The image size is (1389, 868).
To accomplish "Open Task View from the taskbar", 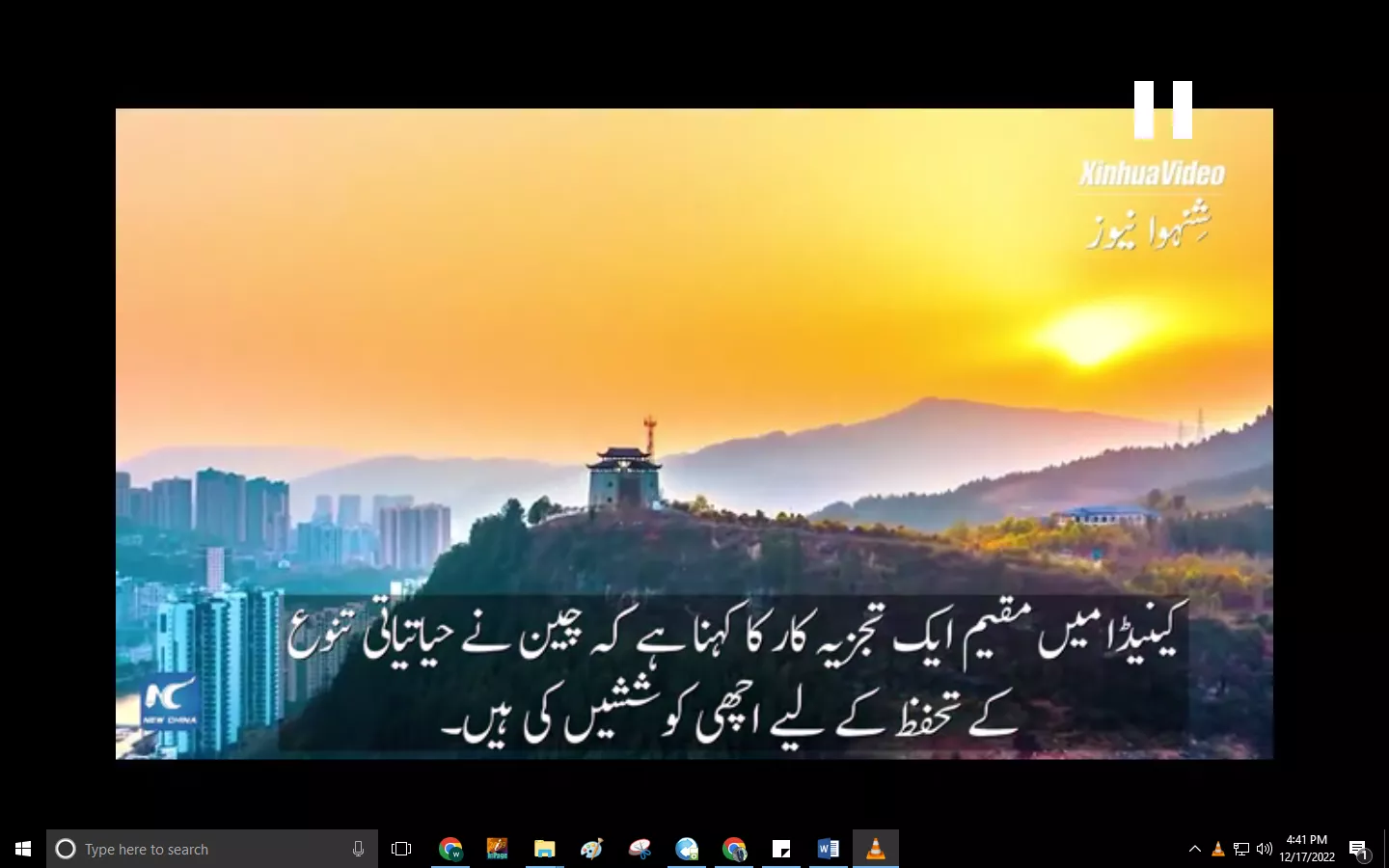I will 401,849.
